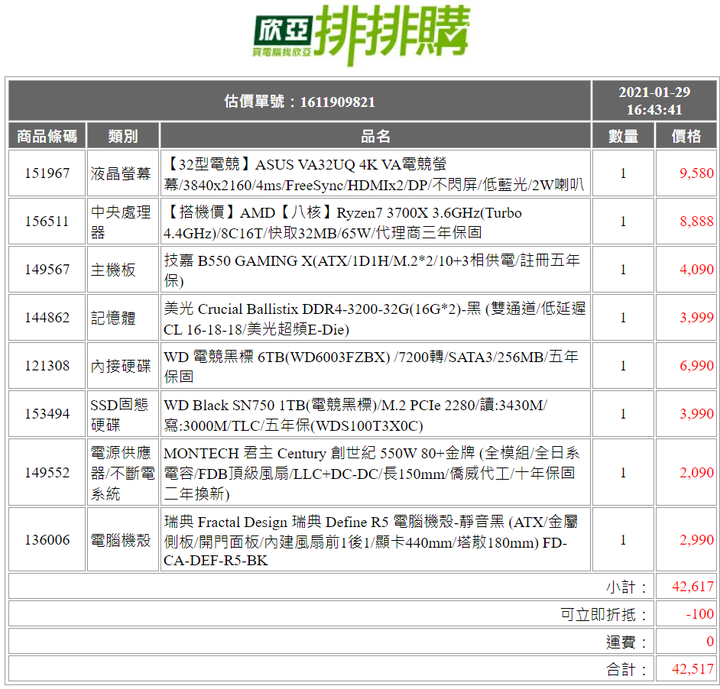Click the quantity in the ASUS monitor row

[623, 173]
